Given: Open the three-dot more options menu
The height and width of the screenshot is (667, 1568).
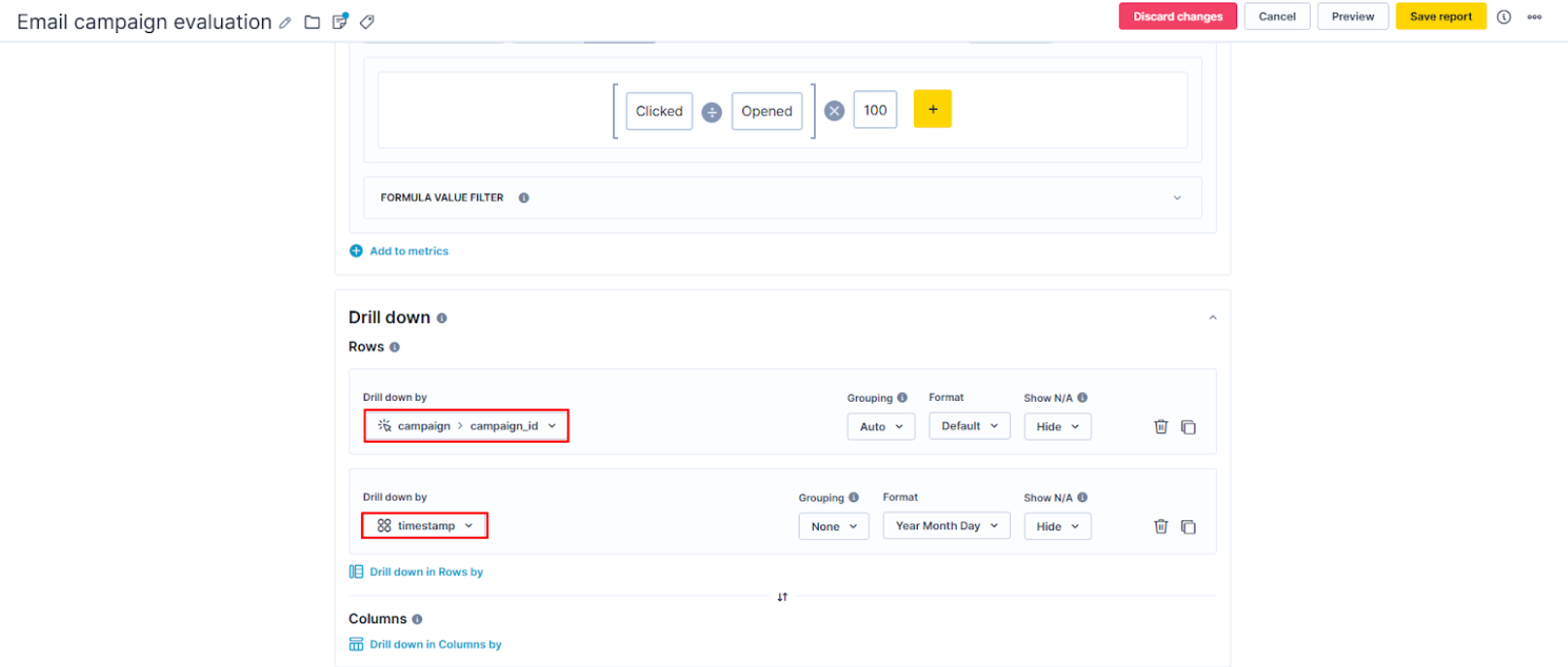Looking at the screenshot, I should pos(1534,17).
